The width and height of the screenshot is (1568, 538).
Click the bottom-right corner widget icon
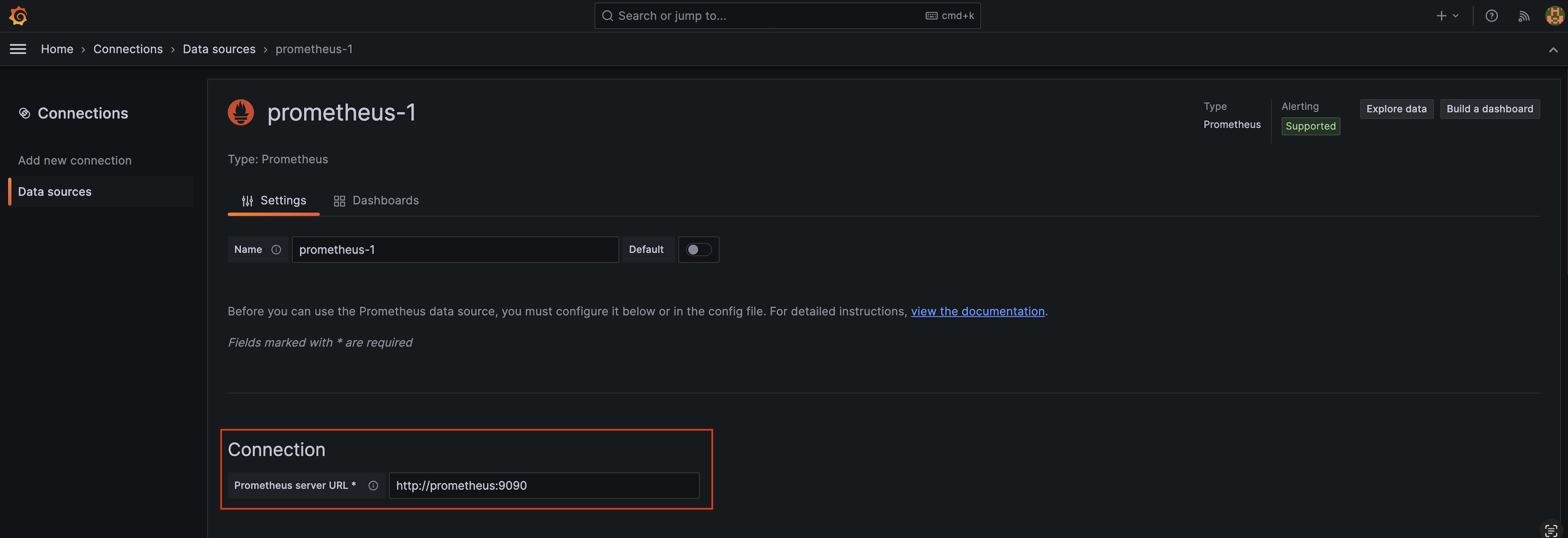[x=1550, y=530]
